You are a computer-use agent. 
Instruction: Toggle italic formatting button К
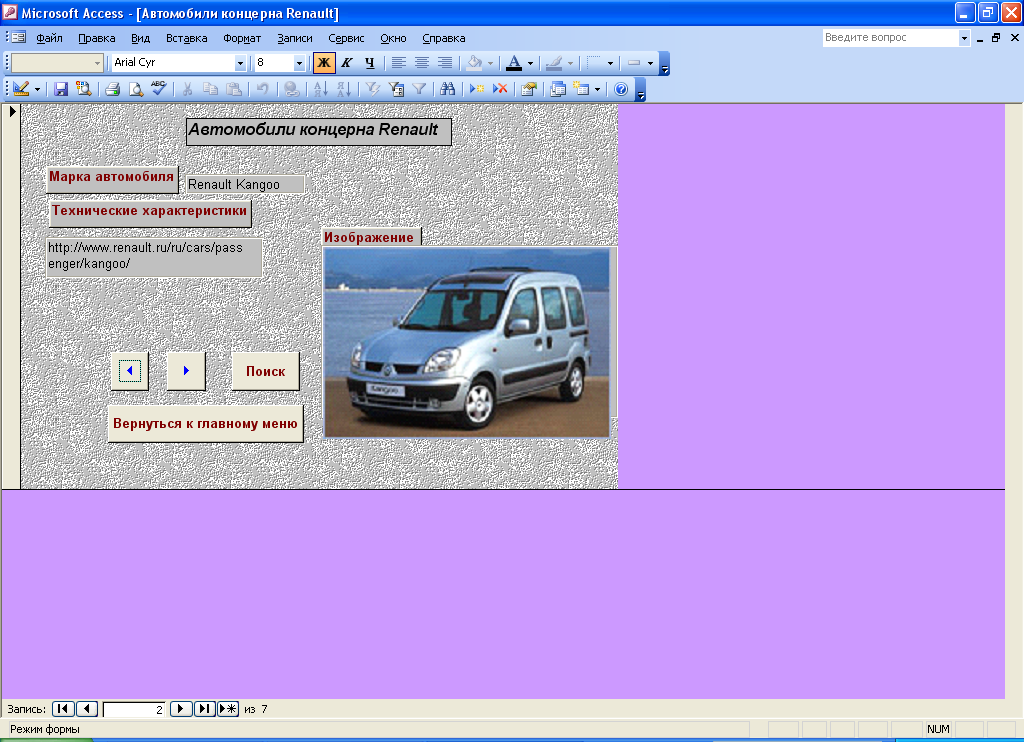point(347,63)
